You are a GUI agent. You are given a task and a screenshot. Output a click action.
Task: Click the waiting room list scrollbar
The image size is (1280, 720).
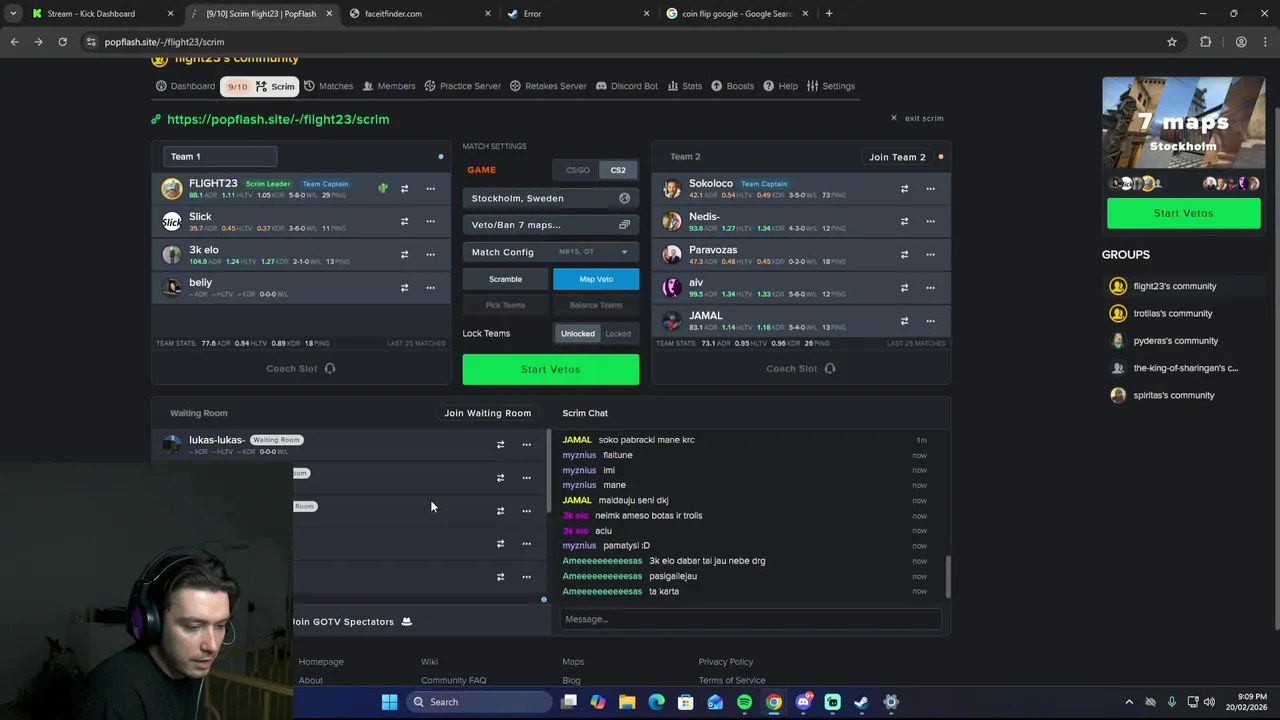click(x=548, y=472)
